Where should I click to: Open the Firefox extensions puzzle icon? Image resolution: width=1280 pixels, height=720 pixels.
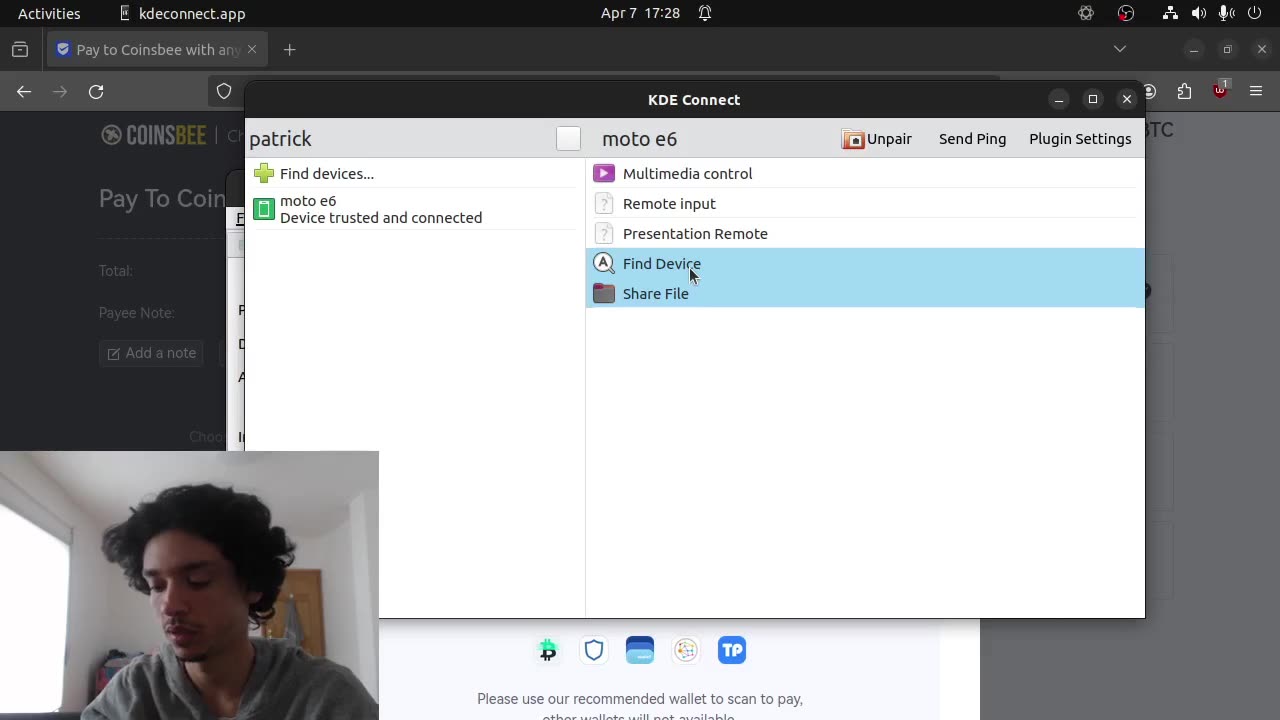(1184, 91)
